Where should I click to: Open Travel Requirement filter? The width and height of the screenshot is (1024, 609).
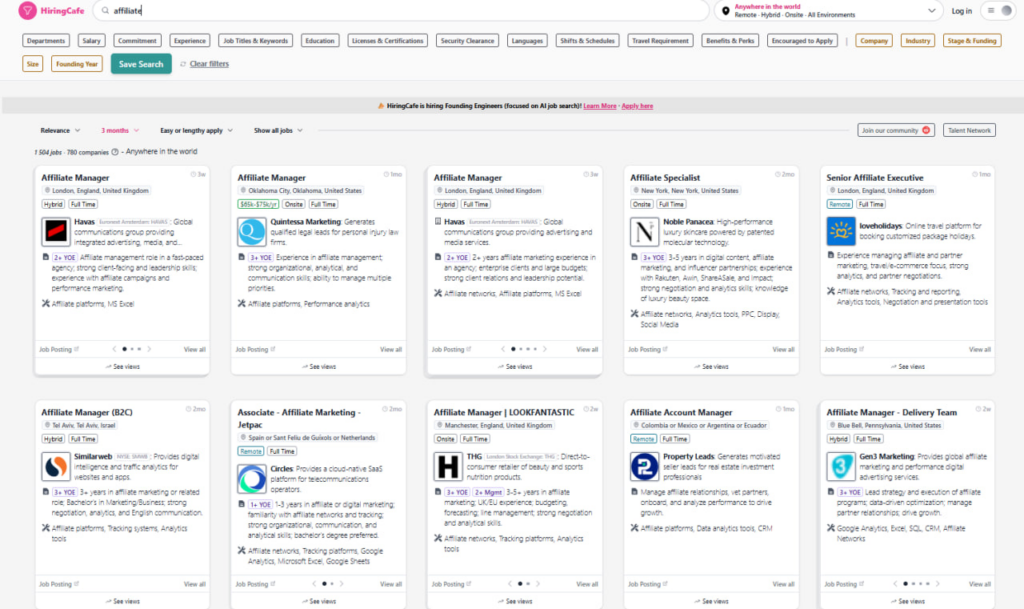[660, 40]
